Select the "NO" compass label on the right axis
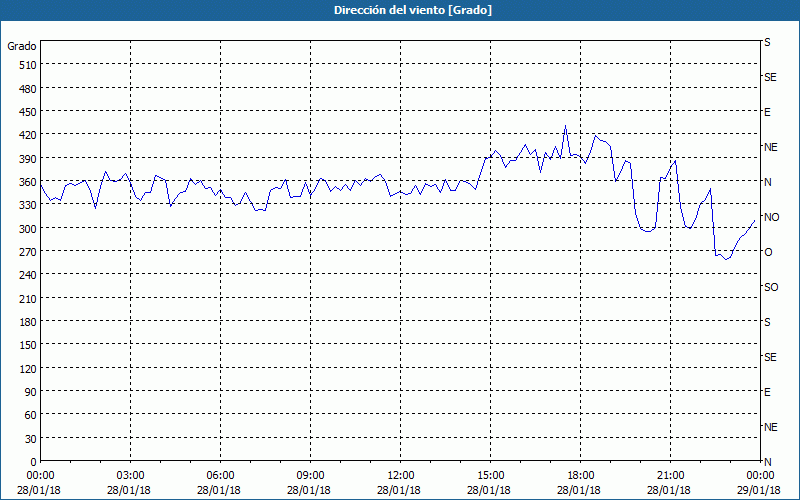 point(771,217)
